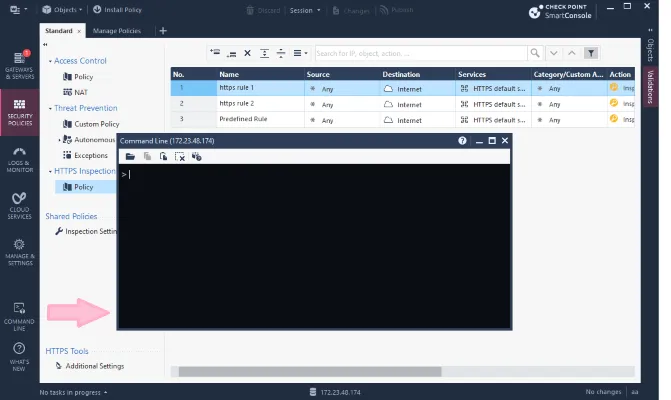Click the Discard button in top bar
The image size is (671, 400).
click(x=263, y=10)
